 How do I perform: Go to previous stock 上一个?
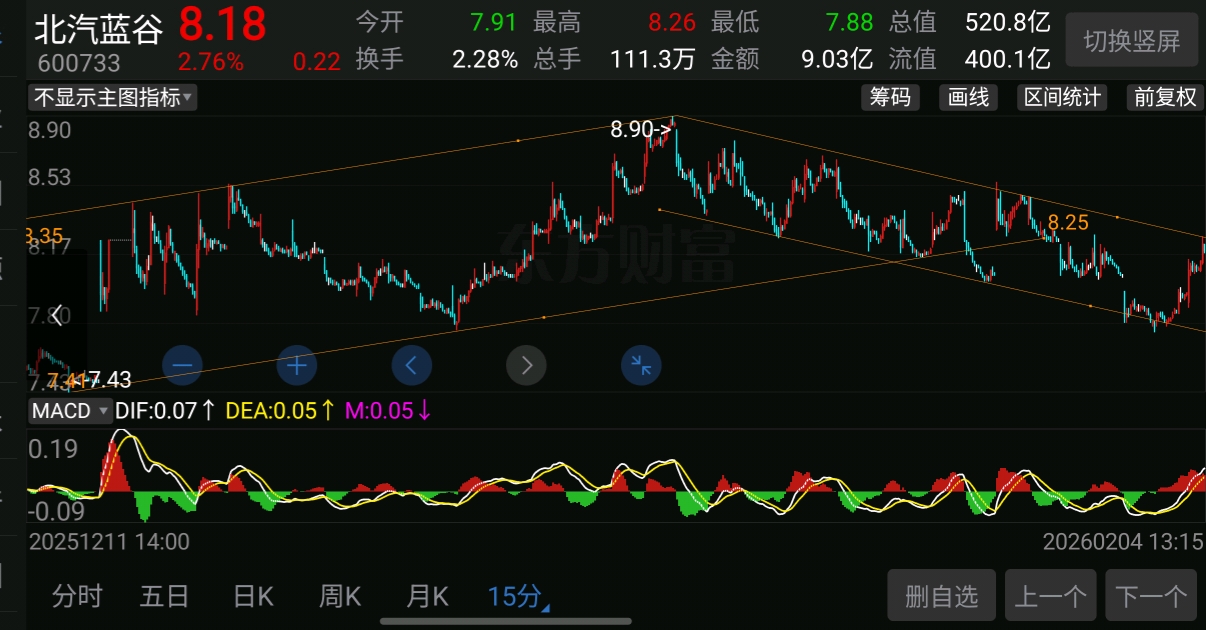1050,597
